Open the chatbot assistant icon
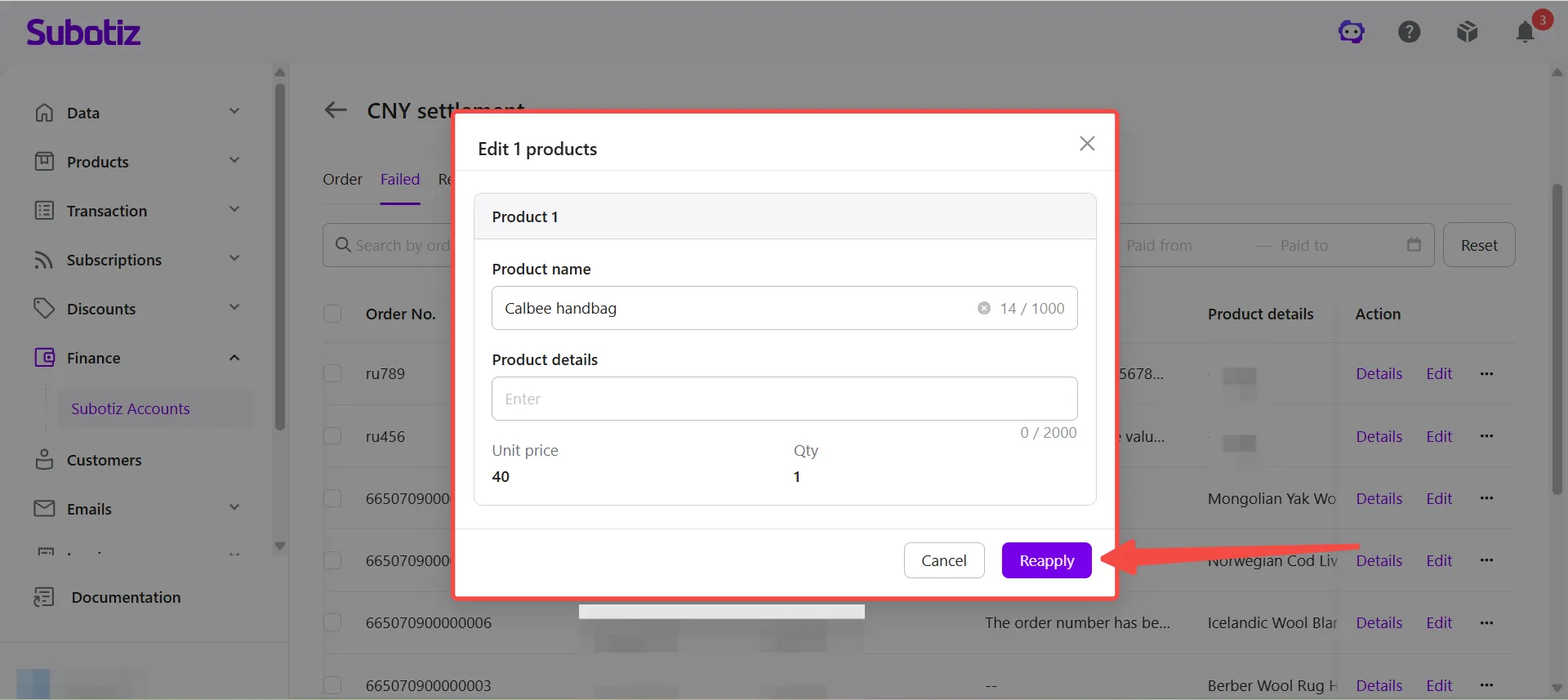The width and height of the screenshot is (1568, 700). [1352, 32]
